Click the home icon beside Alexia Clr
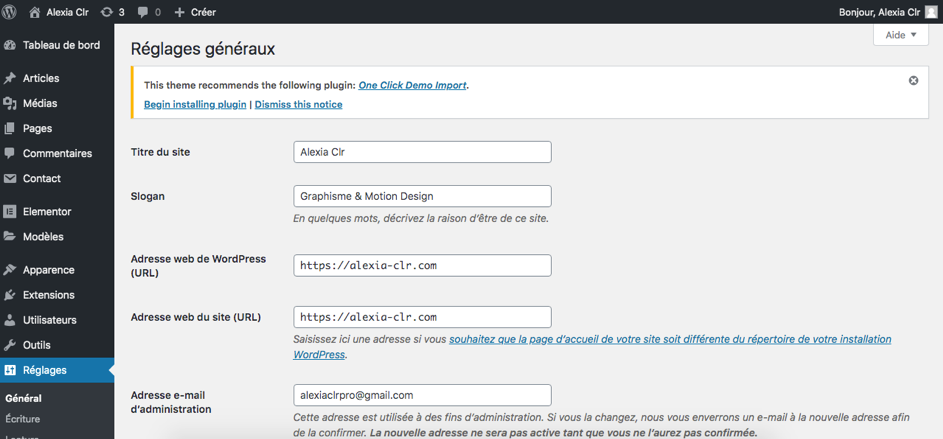The width and height of the screenshot is (943, 439). click(35, 11)
